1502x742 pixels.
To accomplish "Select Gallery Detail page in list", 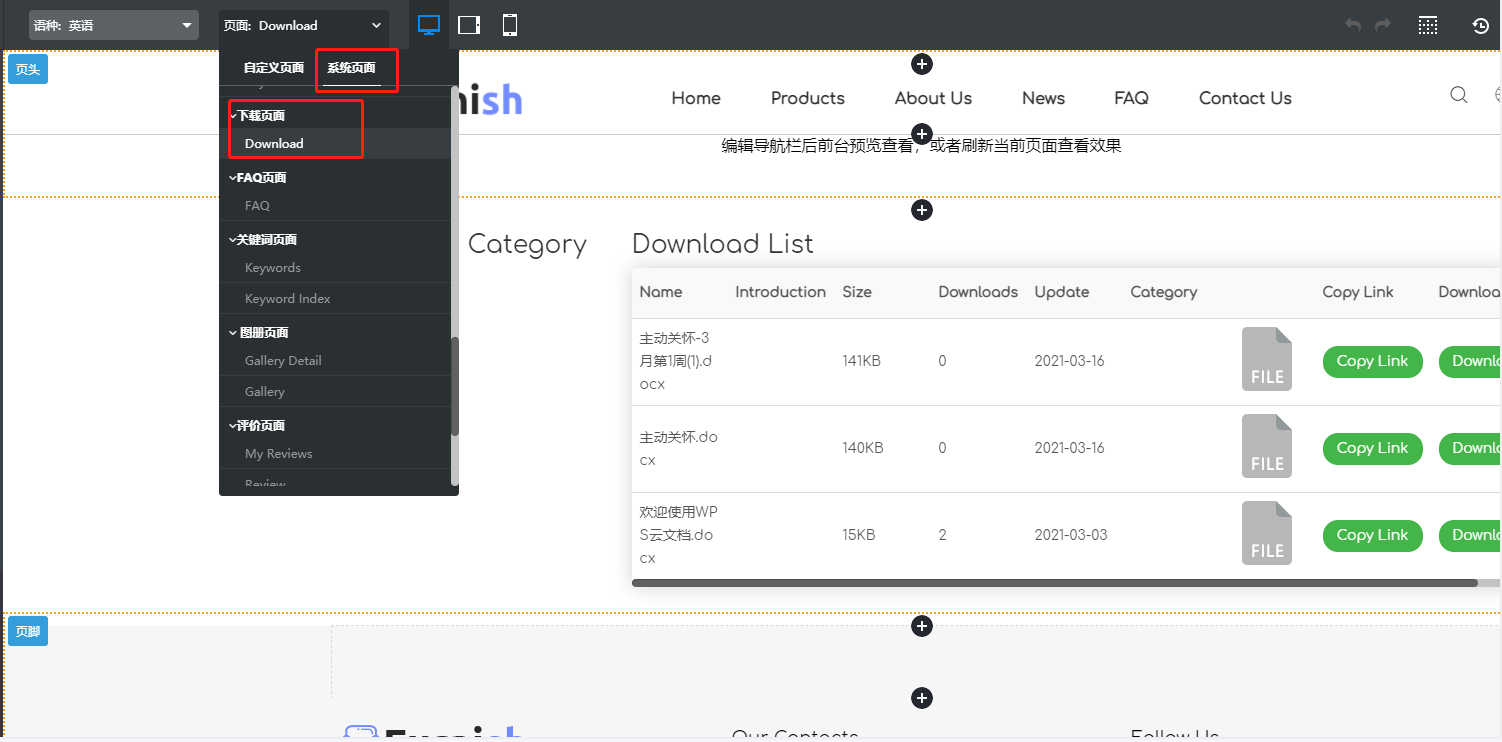I will point(283,361).
